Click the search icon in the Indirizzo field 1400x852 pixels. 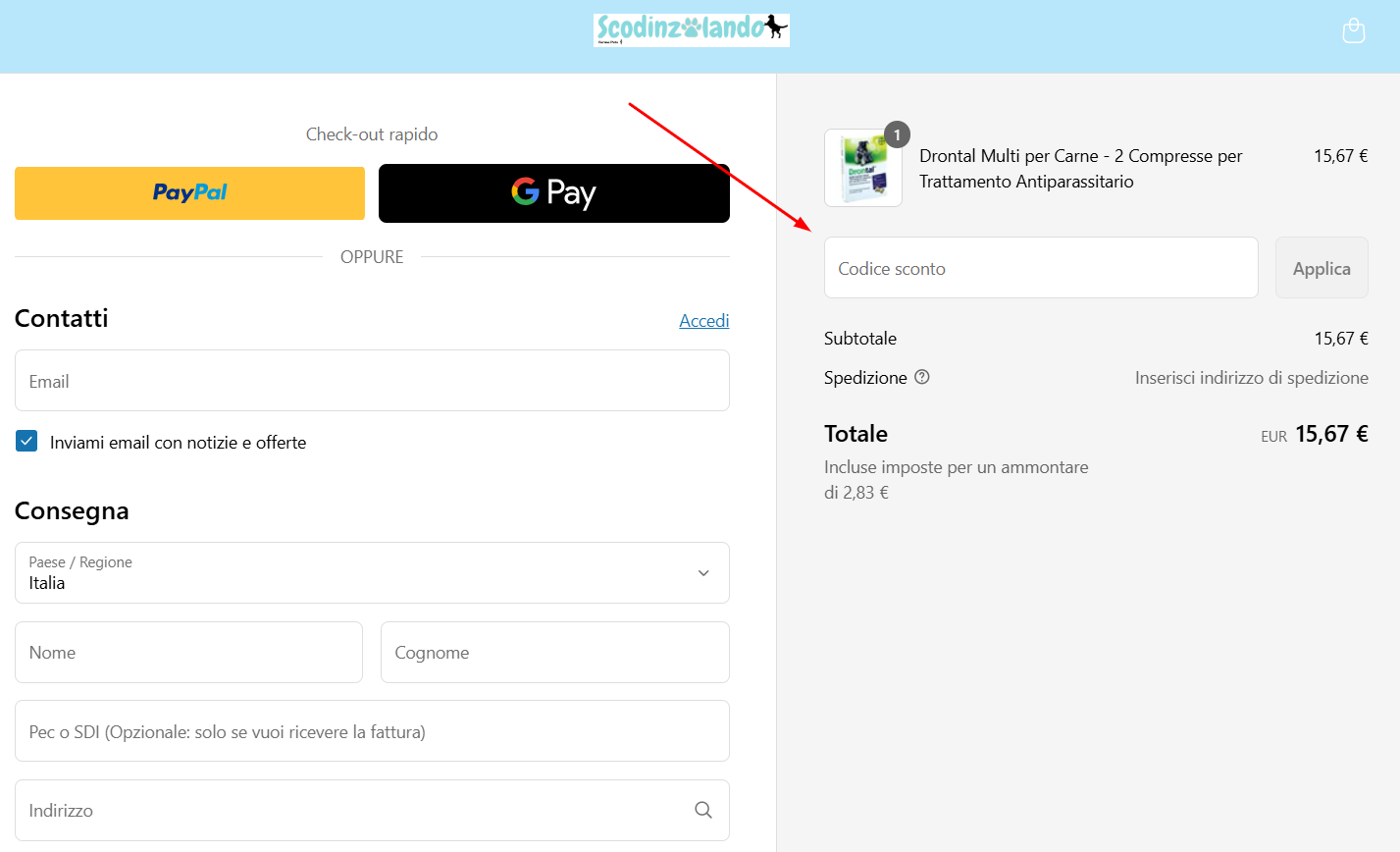pos(702,810)
